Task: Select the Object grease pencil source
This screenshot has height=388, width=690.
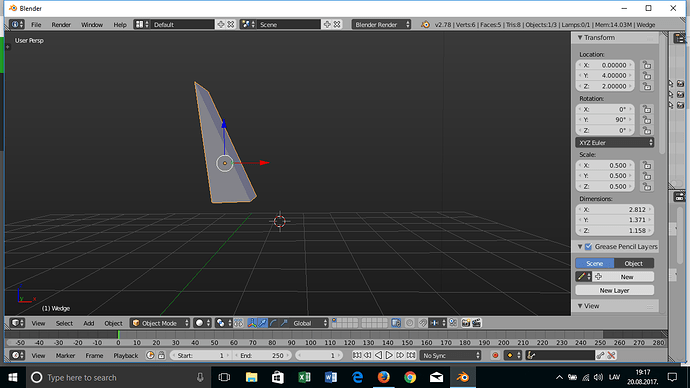Action: 634,263
